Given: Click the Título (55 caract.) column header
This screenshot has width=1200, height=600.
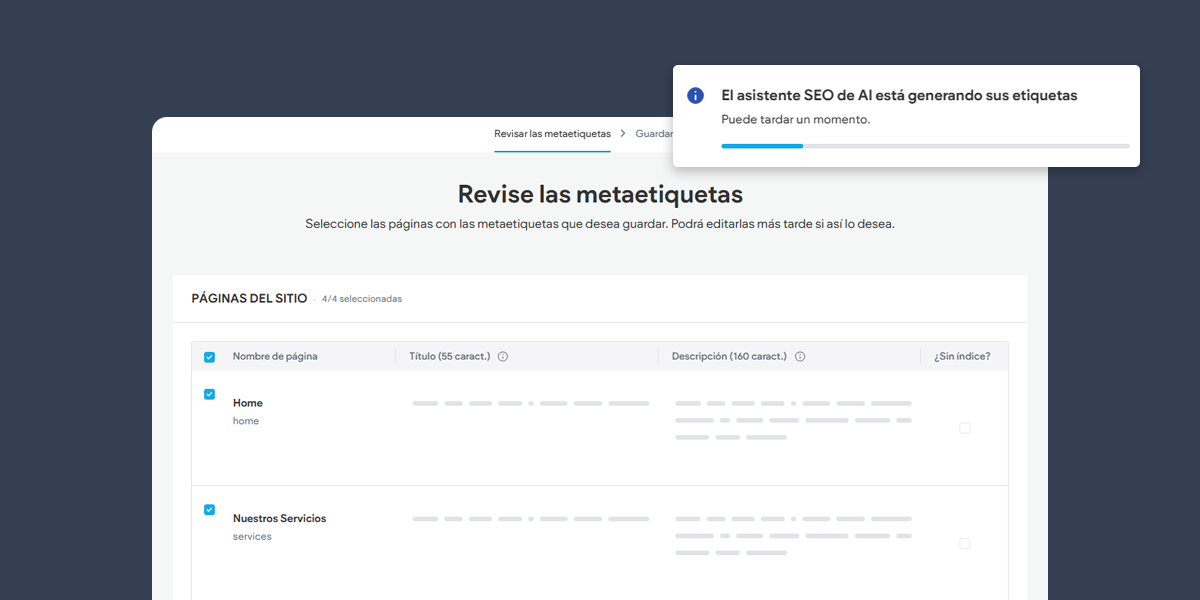Looking at the screenshot, I should click(449, 357).
